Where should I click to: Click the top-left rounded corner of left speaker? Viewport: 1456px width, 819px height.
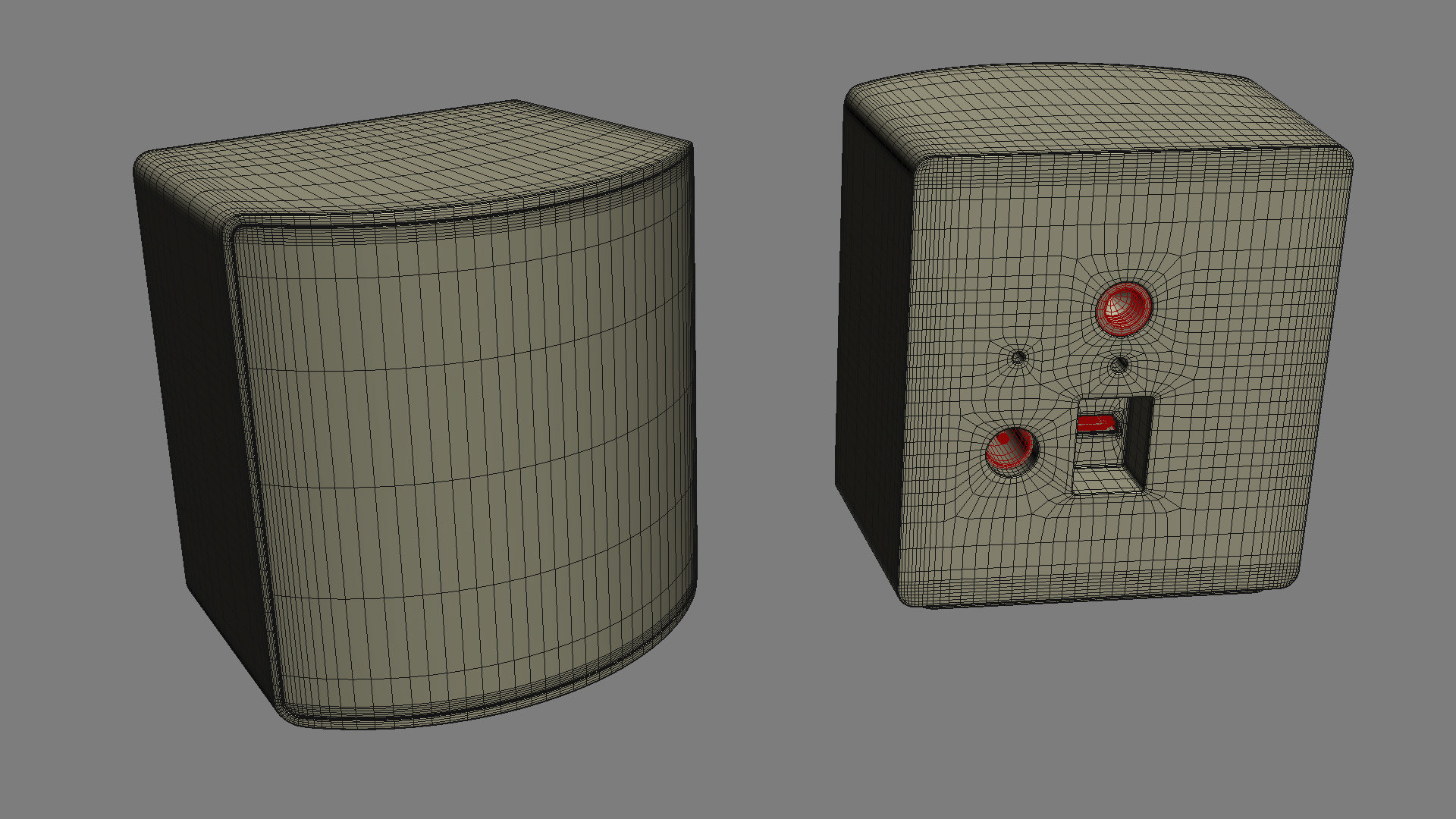(146, 163)
